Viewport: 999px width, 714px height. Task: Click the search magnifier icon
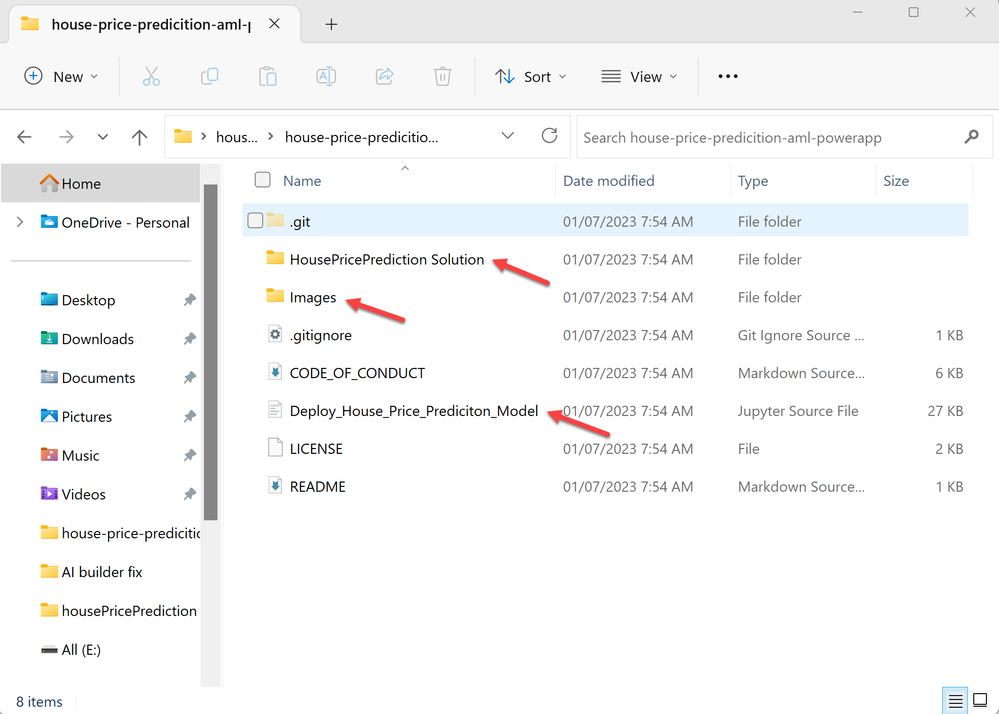(972, 136)
